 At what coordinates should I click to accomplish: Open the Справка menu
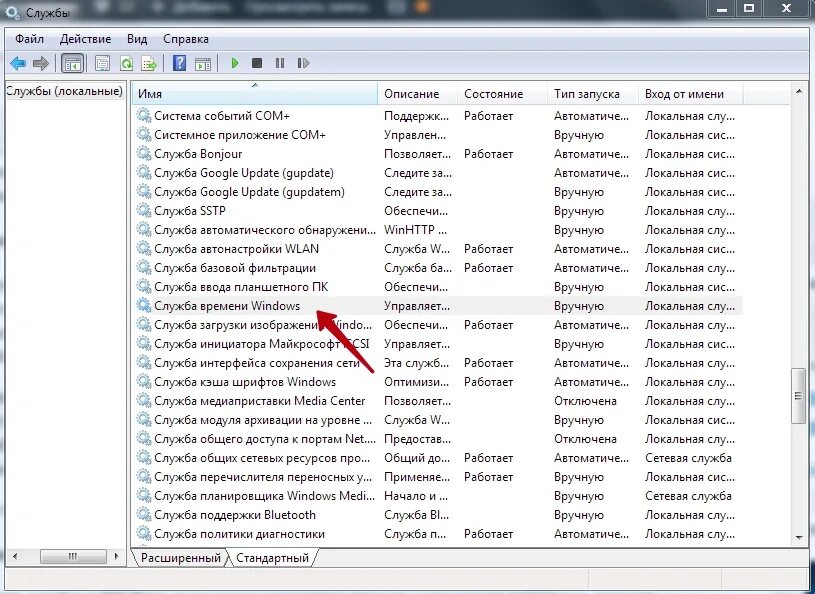[x=186, y=39]
